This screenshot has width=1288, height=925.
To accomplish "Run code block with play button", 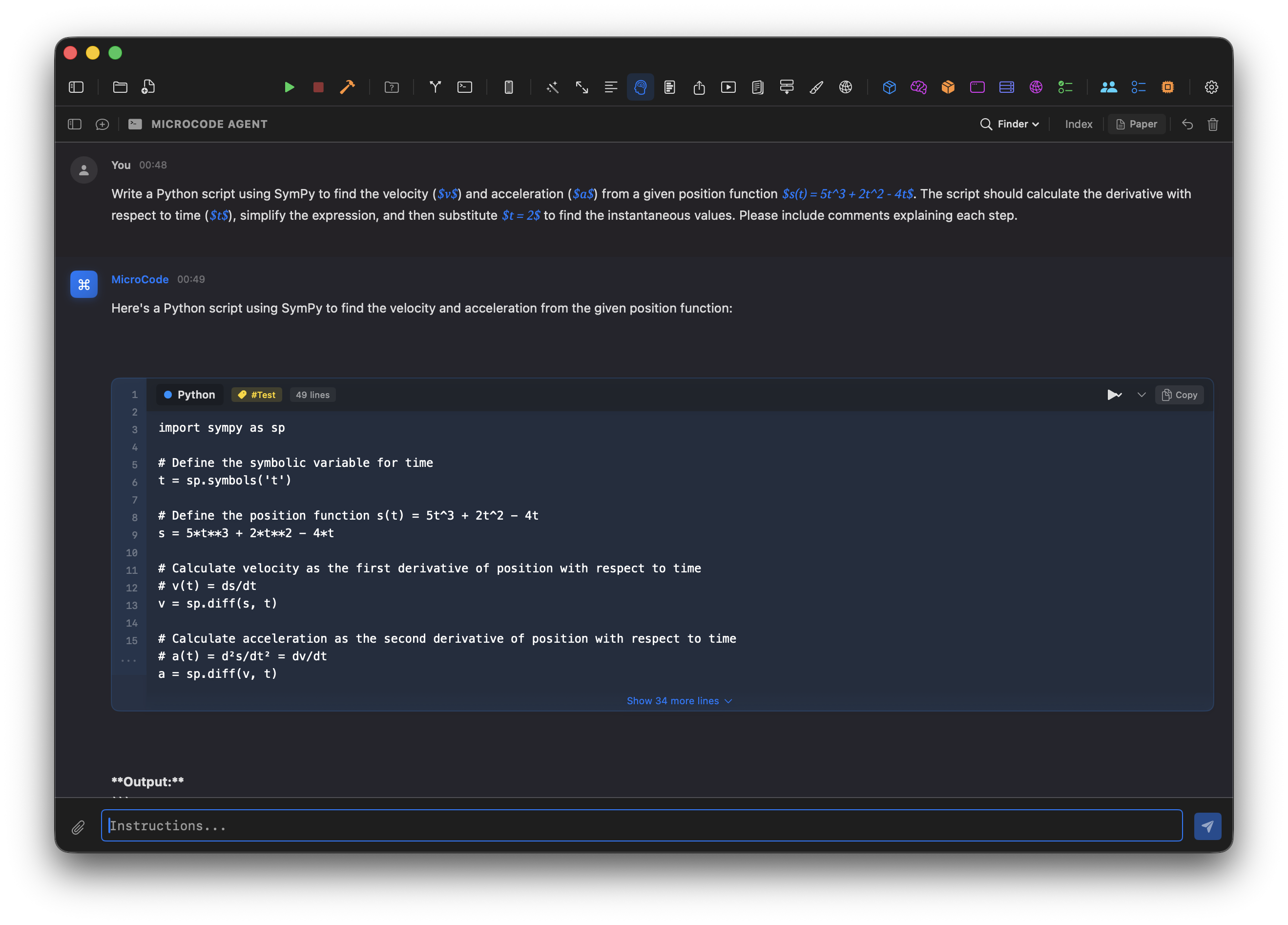I will tap(1114, 394).
